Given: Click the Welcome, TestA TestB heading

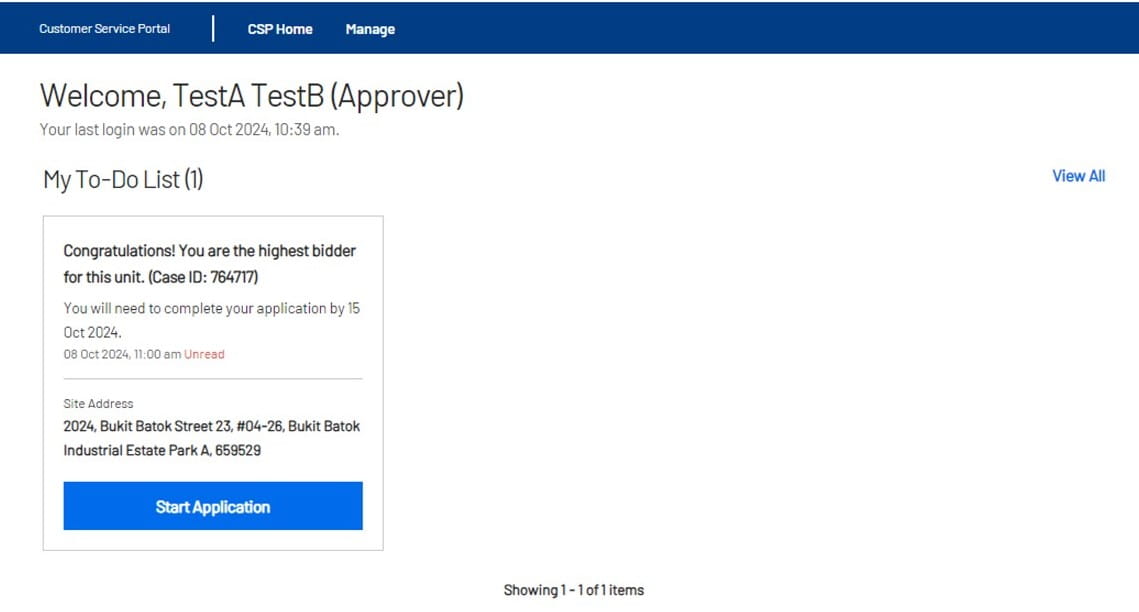Looking at the screenshot, I should (251, 96).
